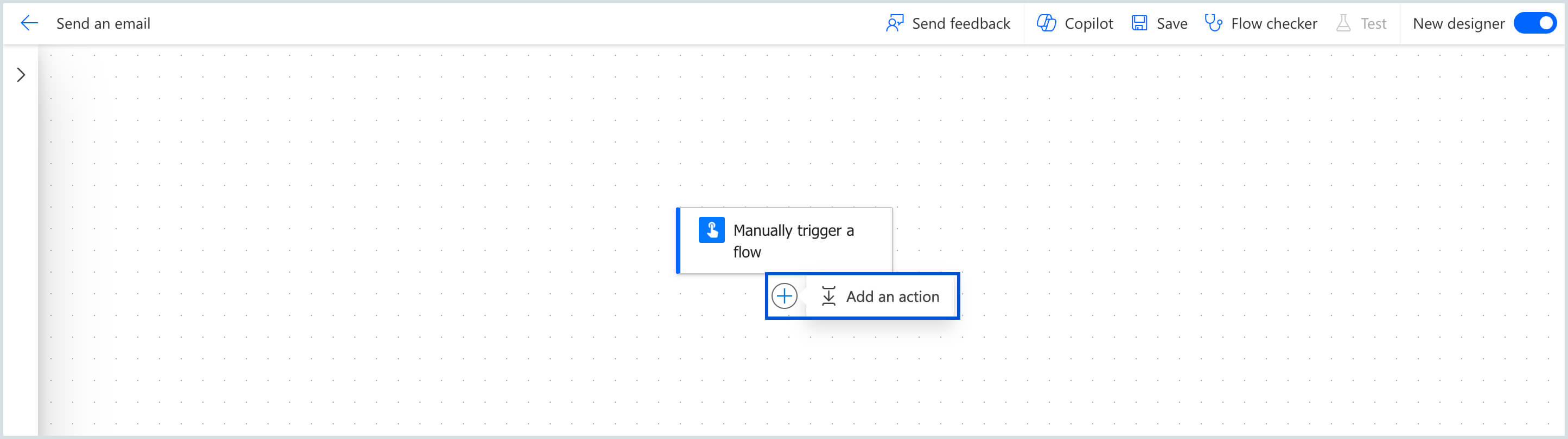Image resolution: width=1568 pixels, height=439 pixels.
Task: Click the insert icon beside Add an action
Action: point(828,296)
